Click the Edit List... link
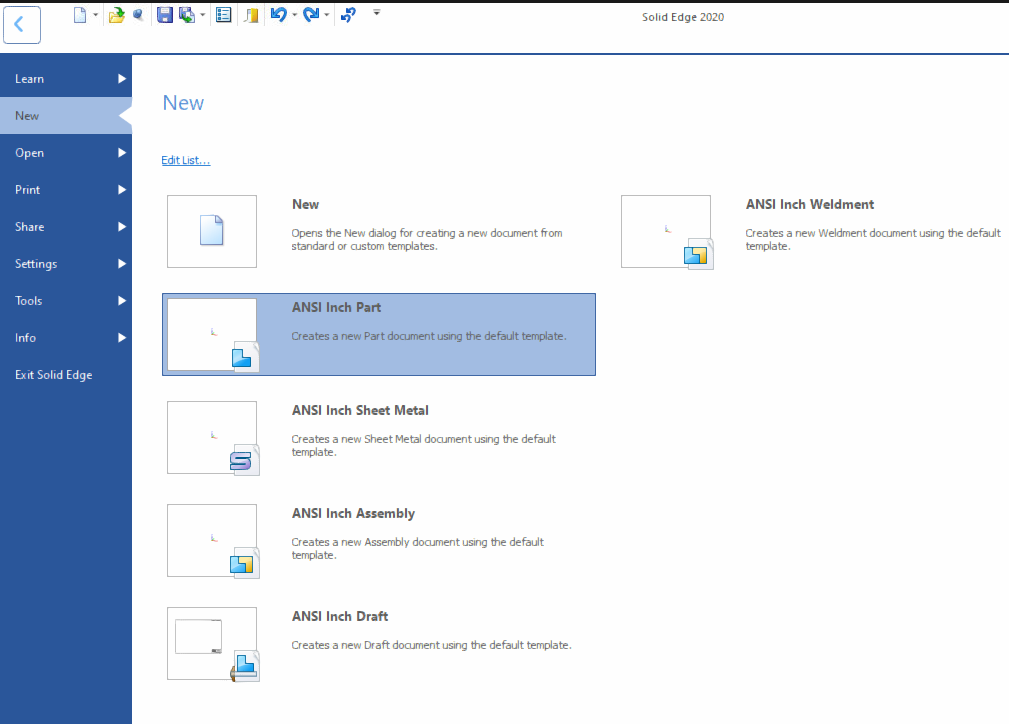 coord(185,160)
